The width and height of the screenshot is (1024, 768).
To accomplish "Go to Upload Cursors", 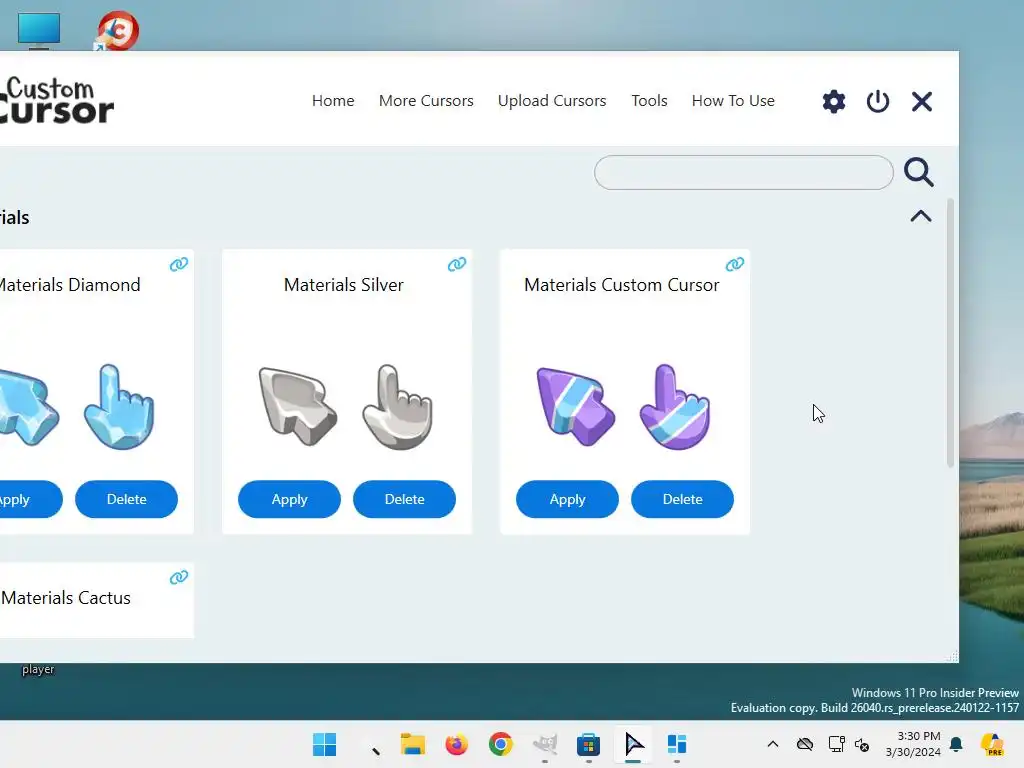I will click(x=552, y=101).
